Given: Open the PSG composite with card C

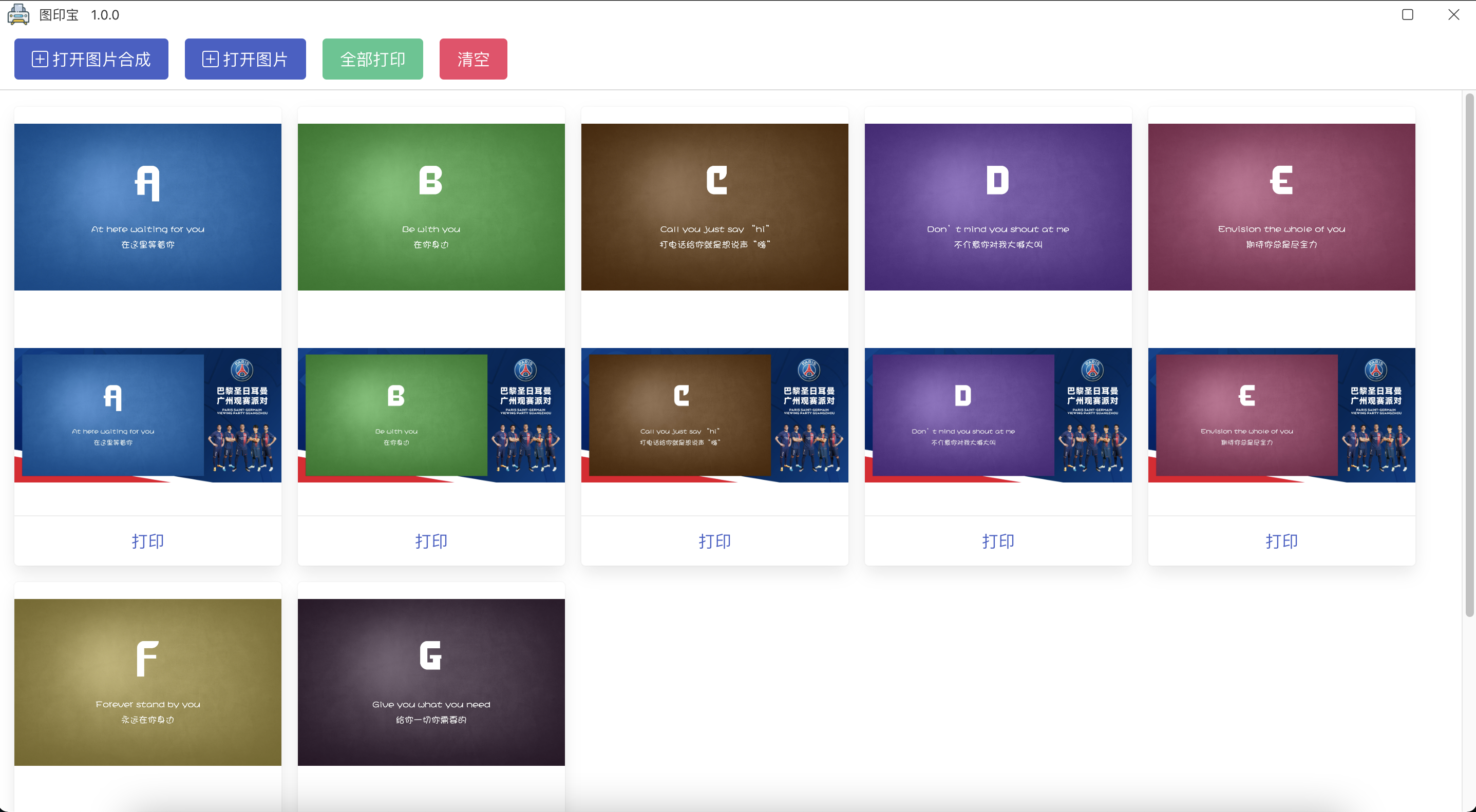Looking at the screenshot, I should (714, 415).
